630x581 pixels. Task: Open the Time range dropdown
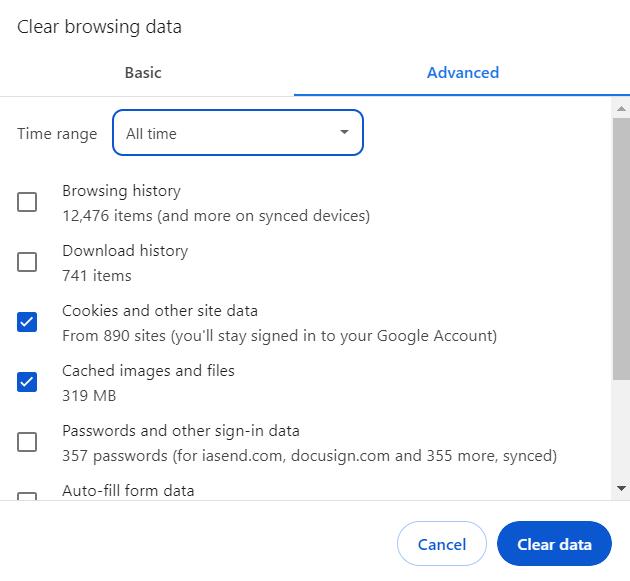point(238,133)
